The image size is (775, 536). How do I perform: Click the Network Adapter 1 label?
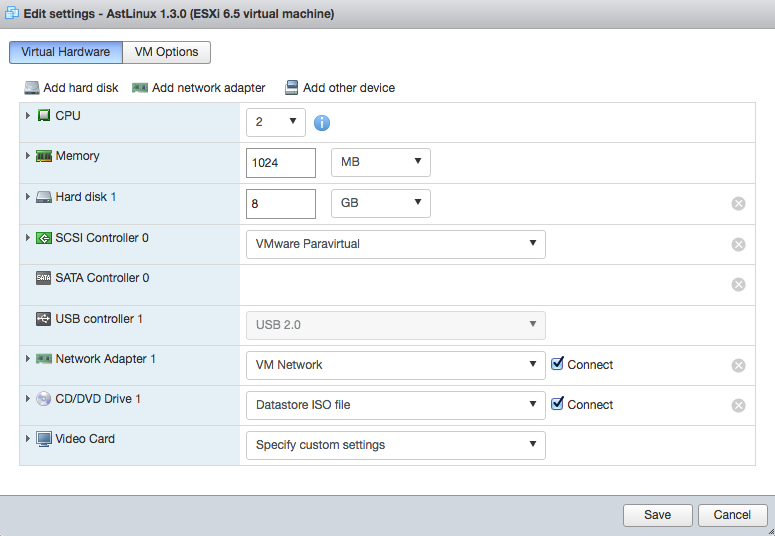(105, 359)
